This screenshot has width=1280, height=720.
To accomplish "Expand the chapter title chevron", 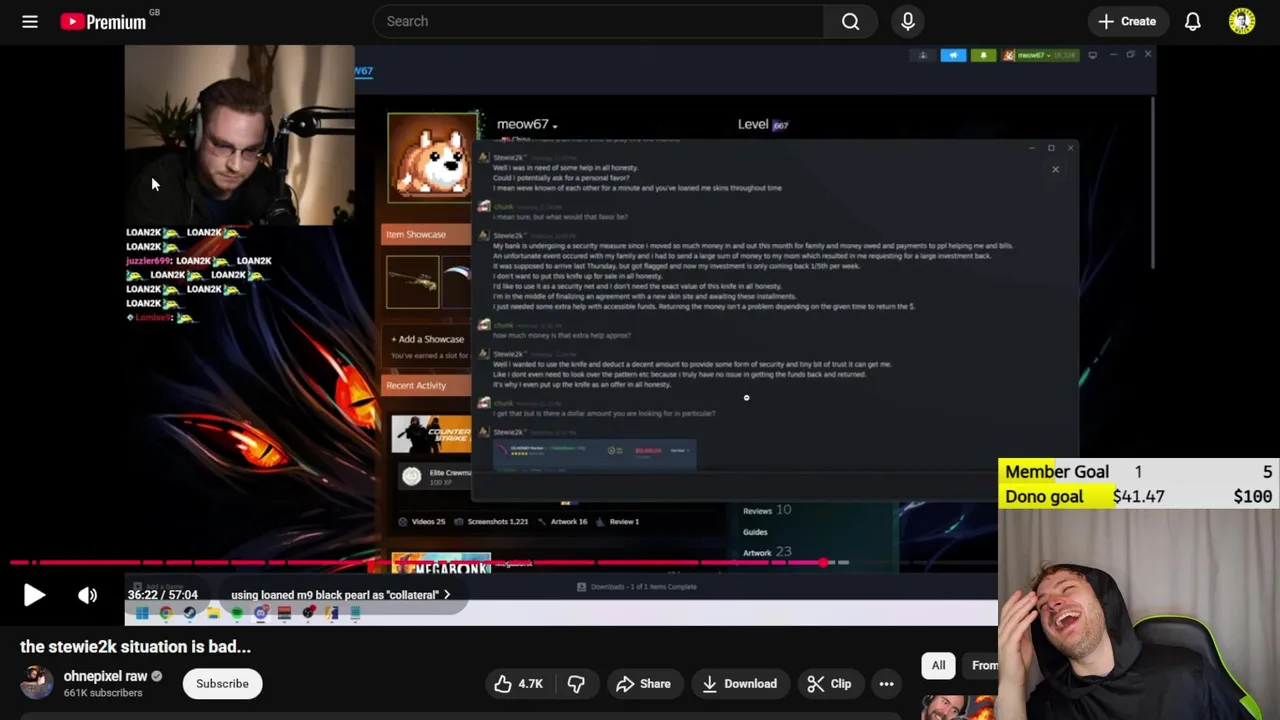I will click(447, 595).
